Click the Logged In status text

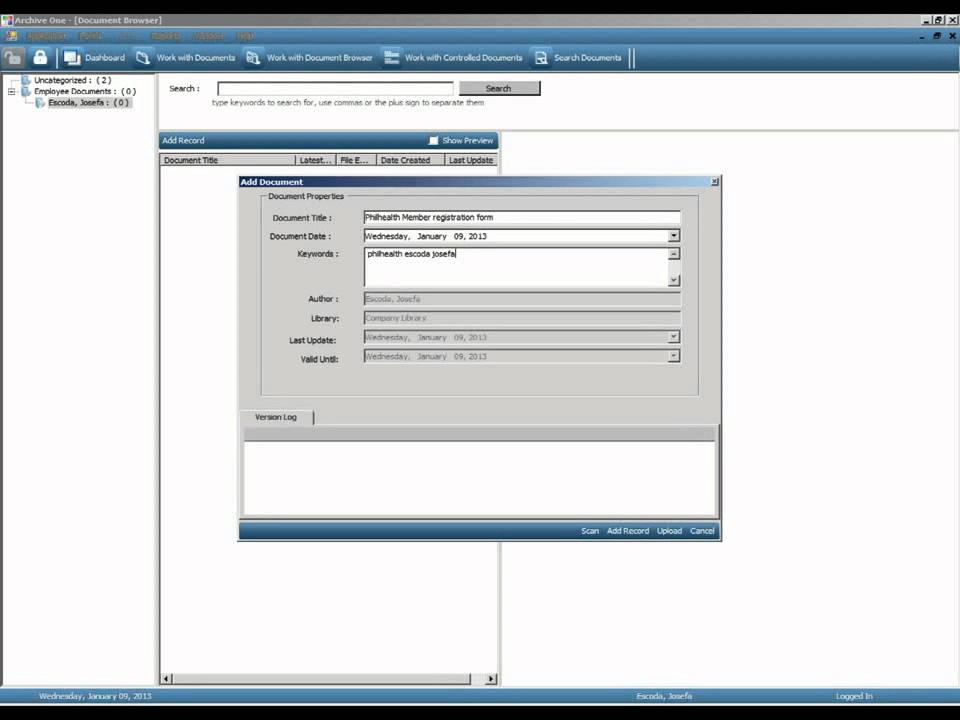pyautogui.click(x=854, y=696)
